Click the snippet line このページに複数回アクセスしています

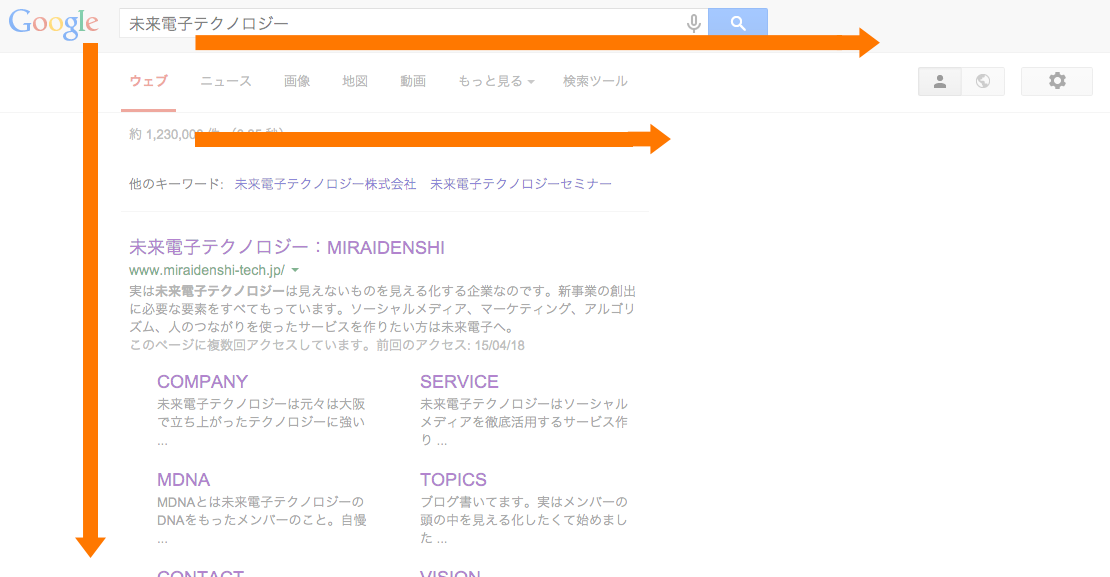pyautogui.click(x=327, y=345)
